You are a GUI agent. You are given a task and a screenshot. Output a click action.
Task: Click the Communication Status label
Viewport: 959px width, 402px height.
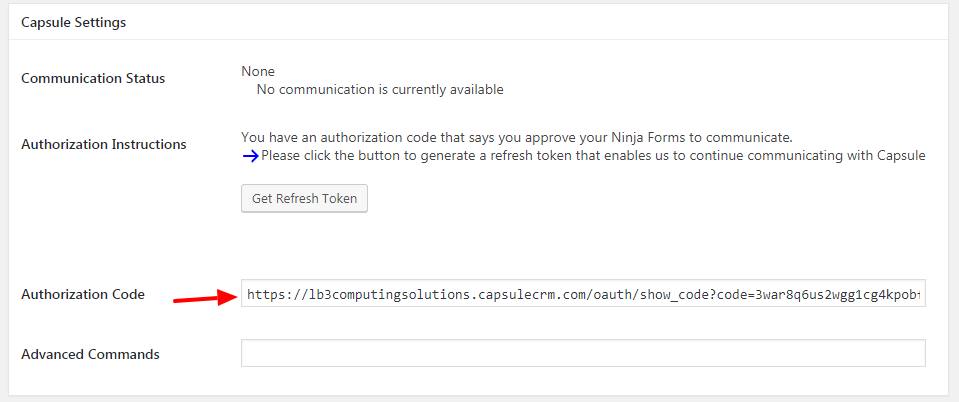pos(93,78)
